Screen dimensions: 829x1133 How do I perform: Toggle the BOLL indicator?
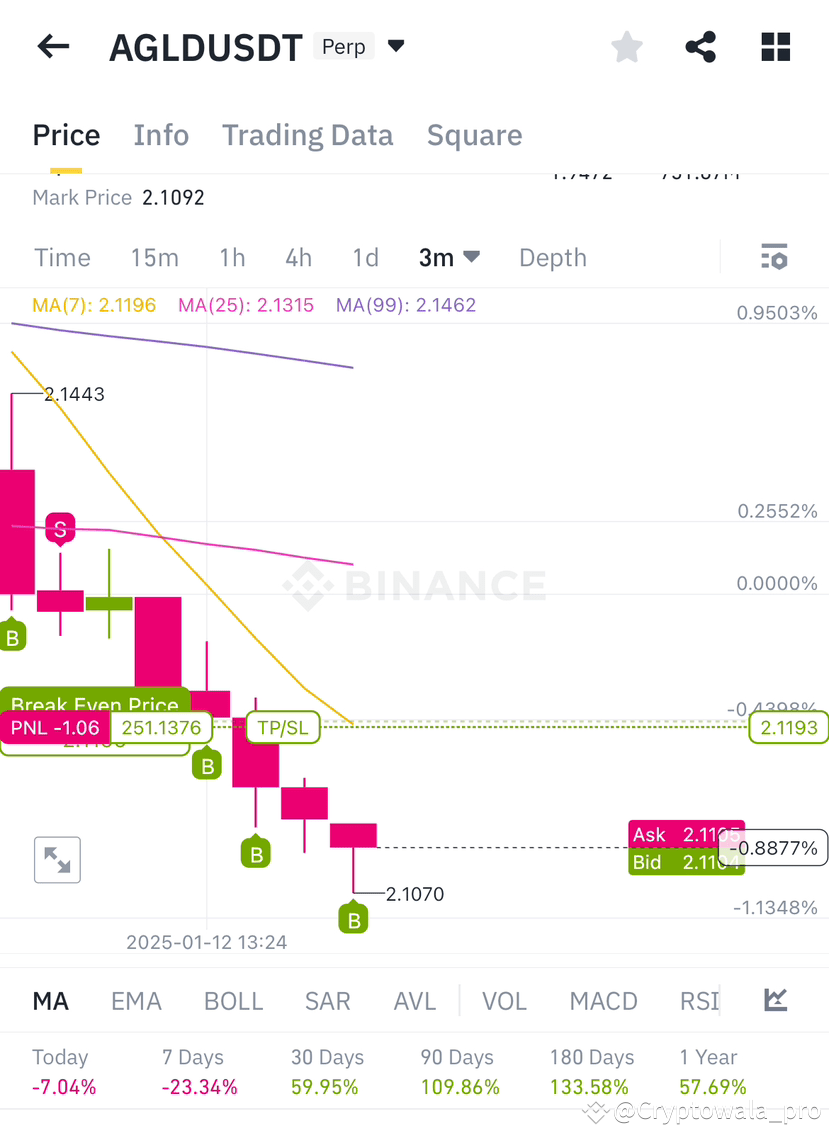click(233, 1001)
